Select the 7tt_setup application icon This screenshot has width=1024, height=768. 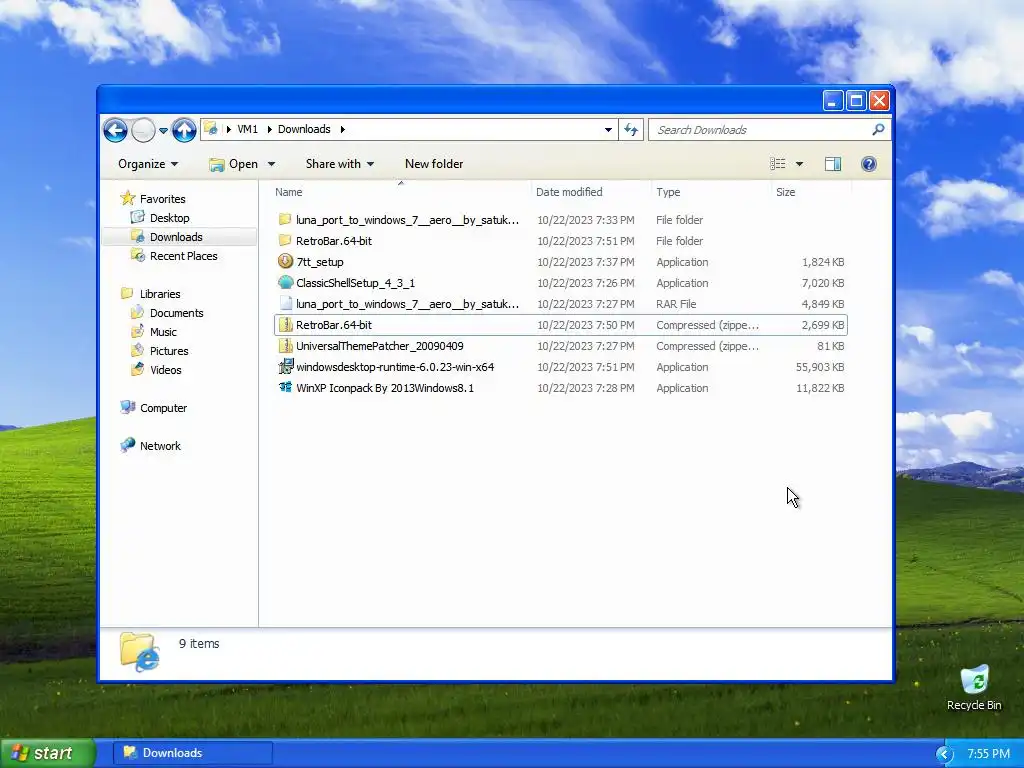285,261
